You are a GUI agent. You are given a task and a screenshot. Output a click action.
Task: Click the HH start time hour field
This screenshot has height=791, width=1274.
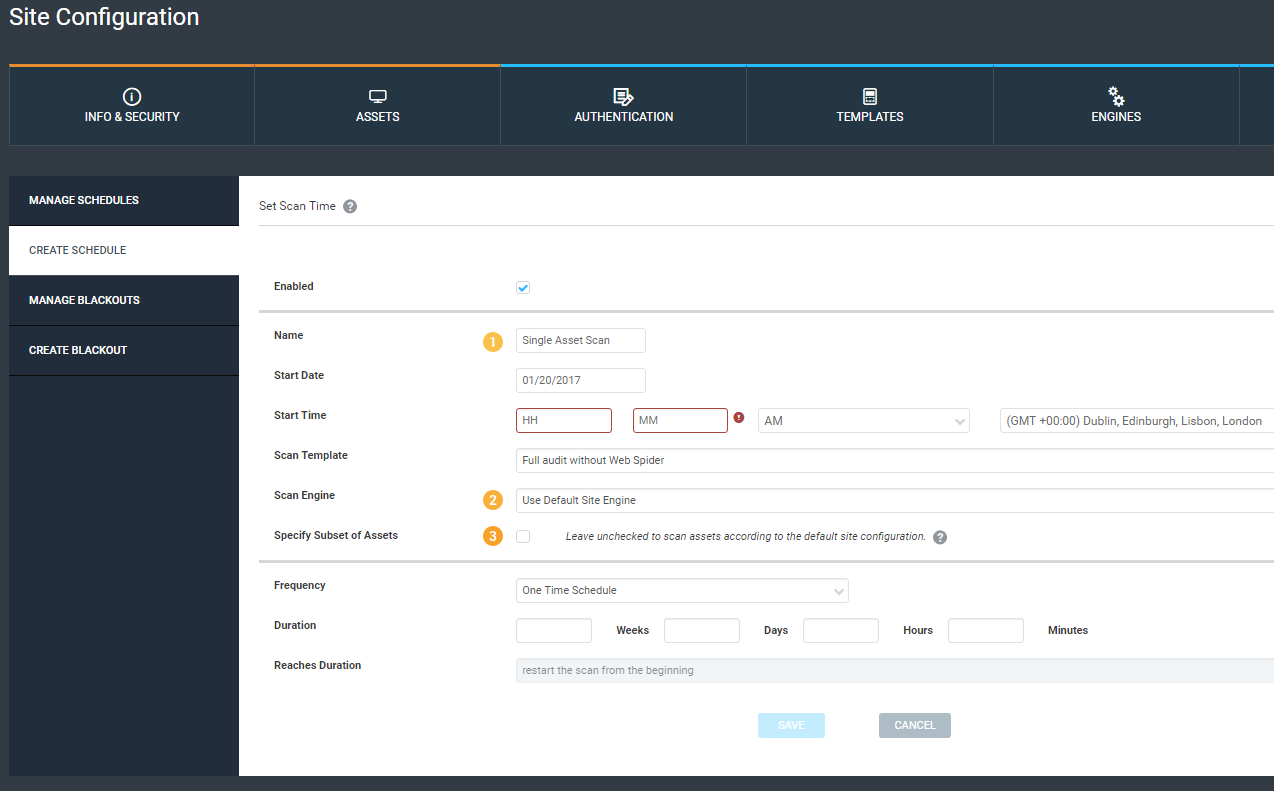pyautogui.click(x=564, y=421)
